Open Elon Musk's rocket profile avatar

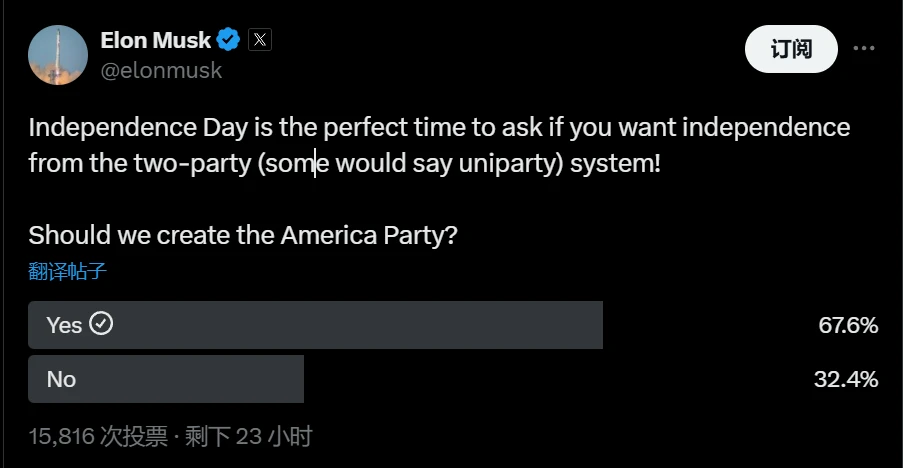click(57, 54)
